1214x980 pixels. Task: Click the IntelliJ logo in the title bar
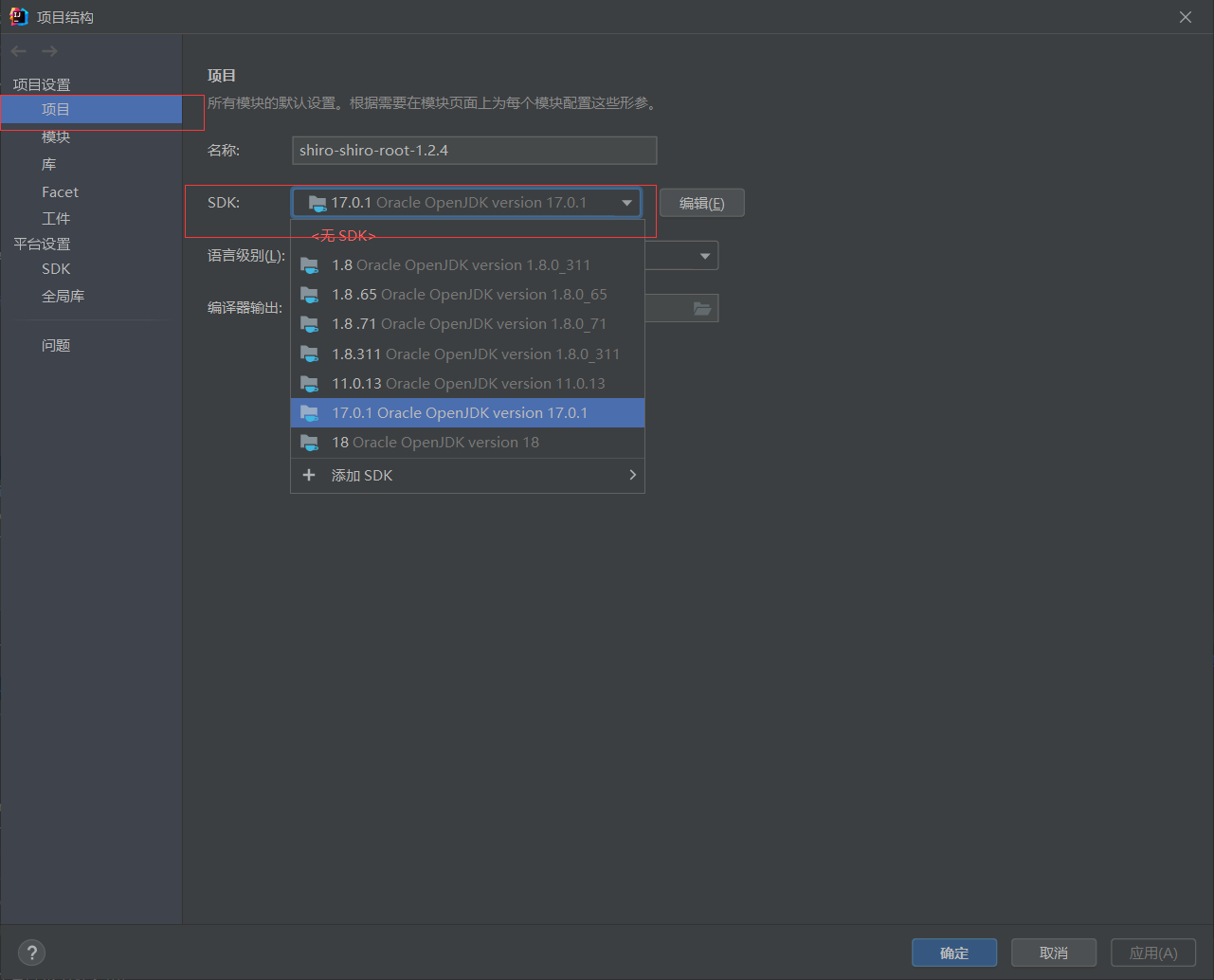point(18,16)
